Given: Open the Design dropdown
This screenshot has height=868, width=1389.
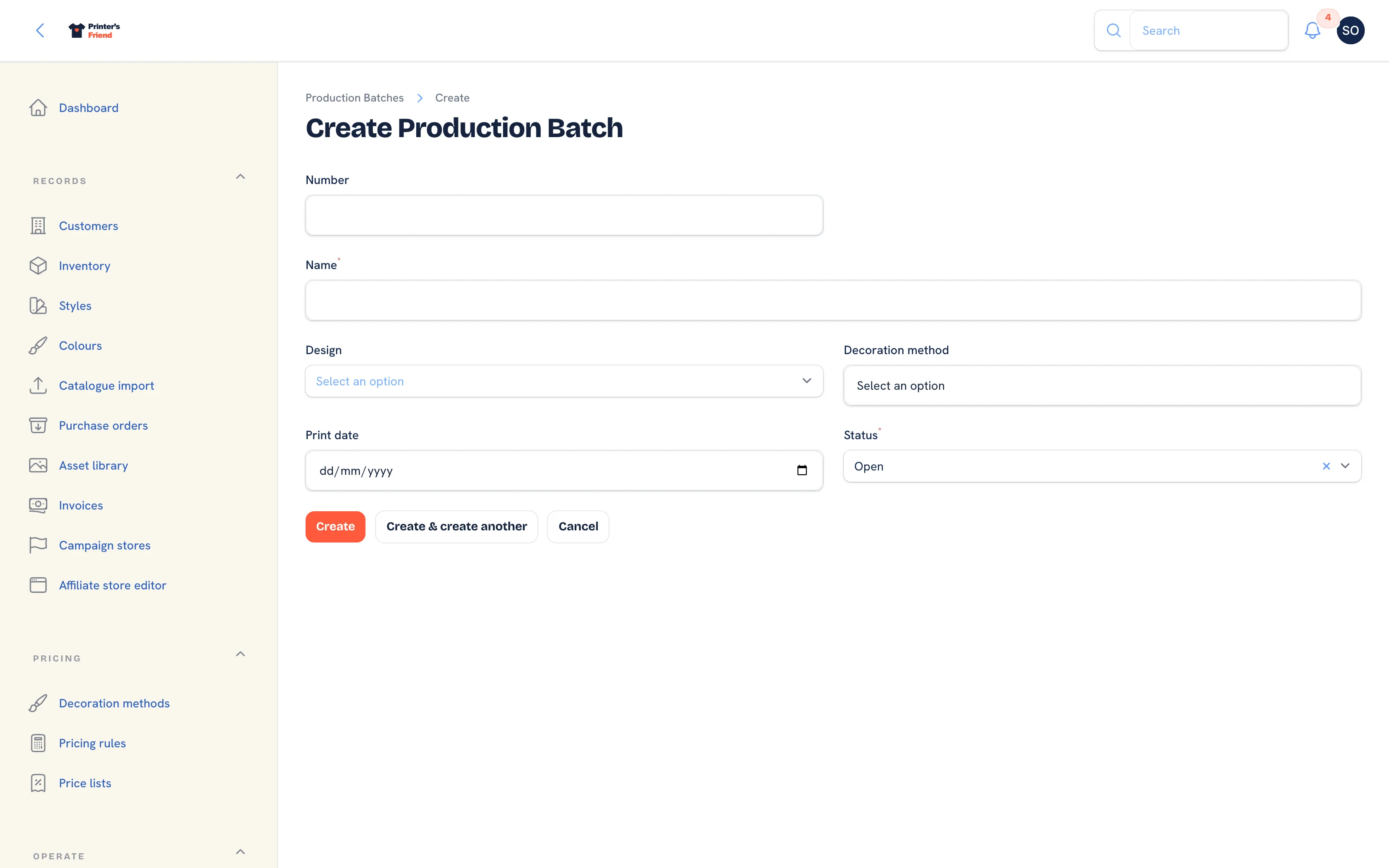Looking at the screenshot, I should click(564, 381).
